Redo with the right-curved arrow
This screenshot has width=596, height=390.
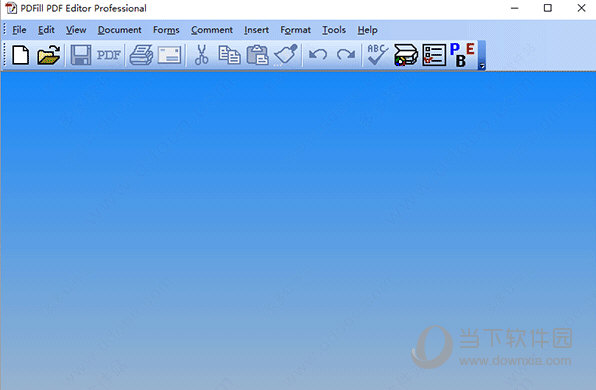346,55
